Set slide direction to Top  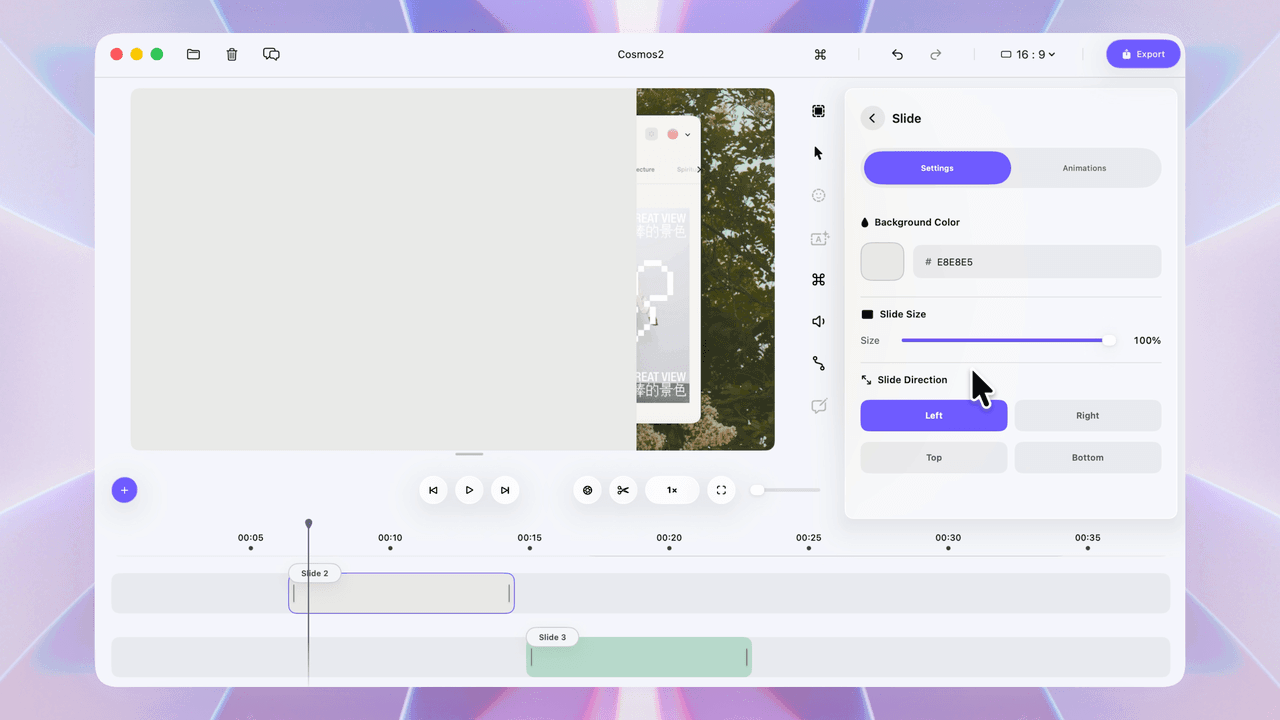[933, 457]
